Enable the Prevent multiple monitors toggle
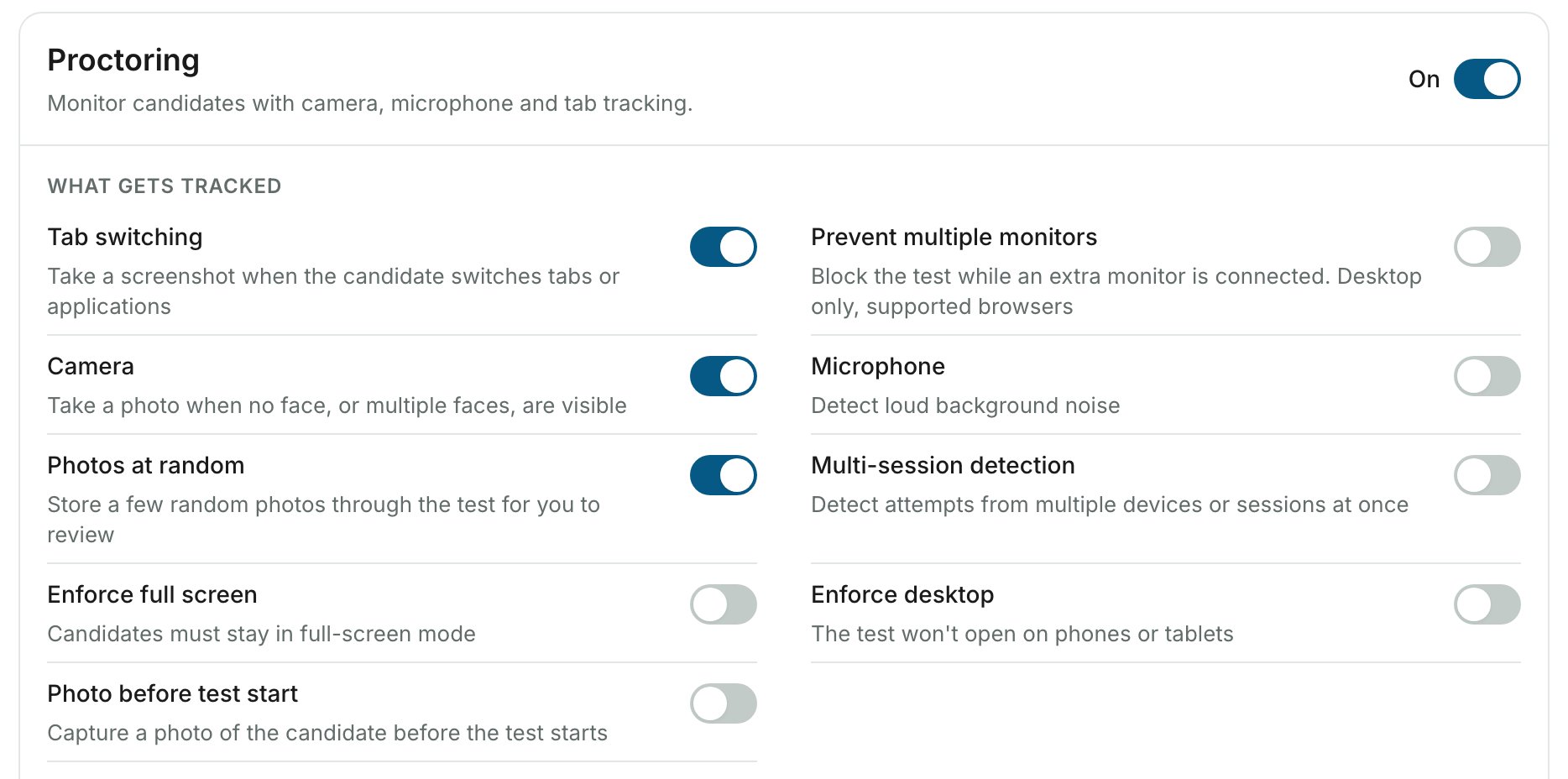Viewport: 1568px width, 779px height. point(1487,247)
